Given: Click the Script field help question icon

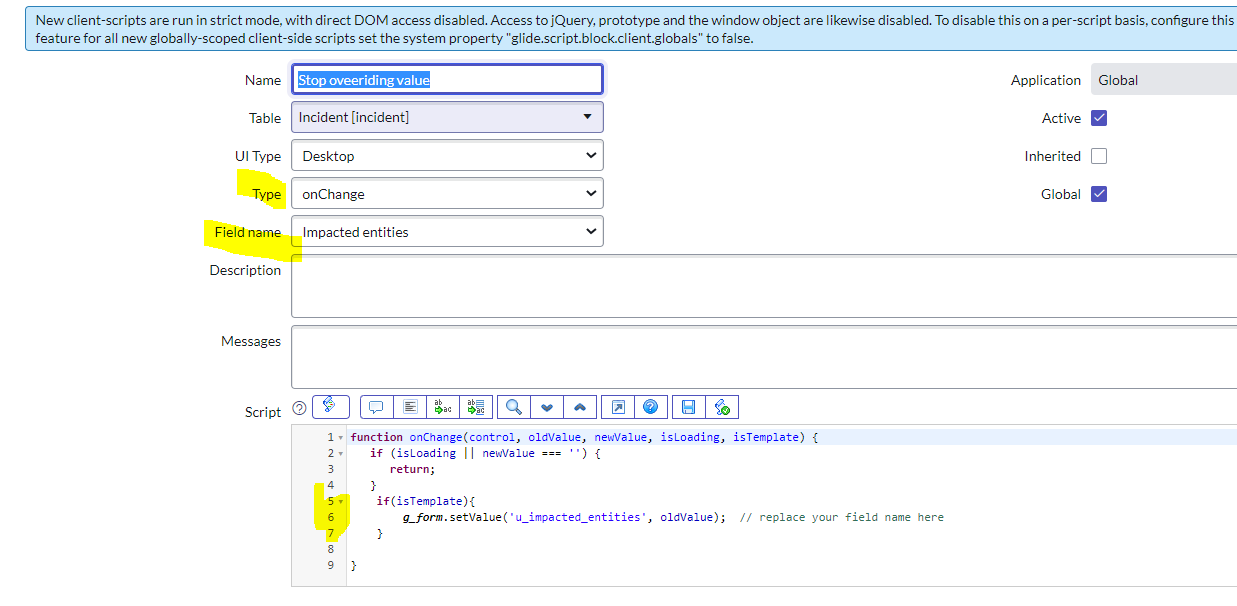Looking at the screenshot, I should pyautogui.click(x=299, y=408).
